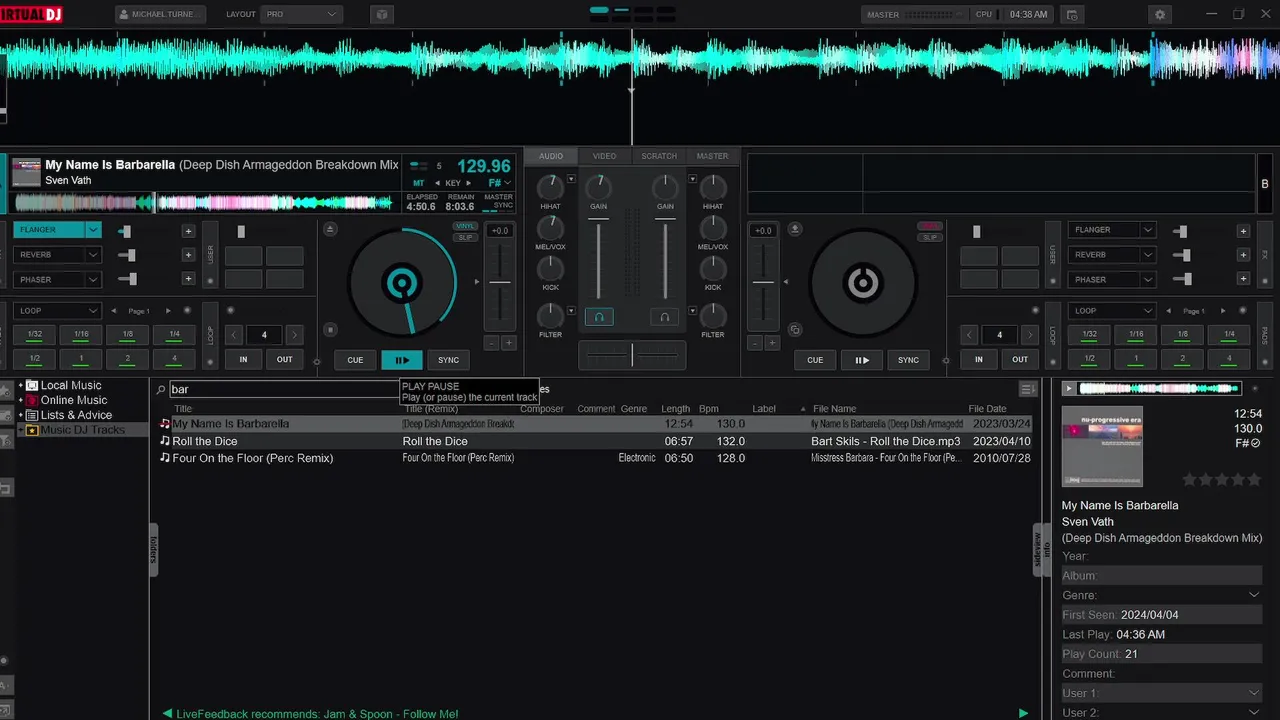This screenshot has width=1280, height=720.
Task: Click the clone deck icon beside right jogwheel
Action: 795,330
